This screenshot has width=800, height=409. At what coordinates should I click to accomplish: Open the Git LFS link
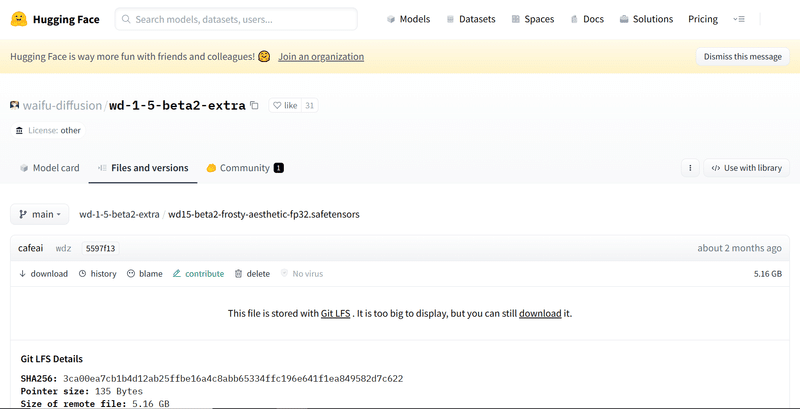[335, 314]
